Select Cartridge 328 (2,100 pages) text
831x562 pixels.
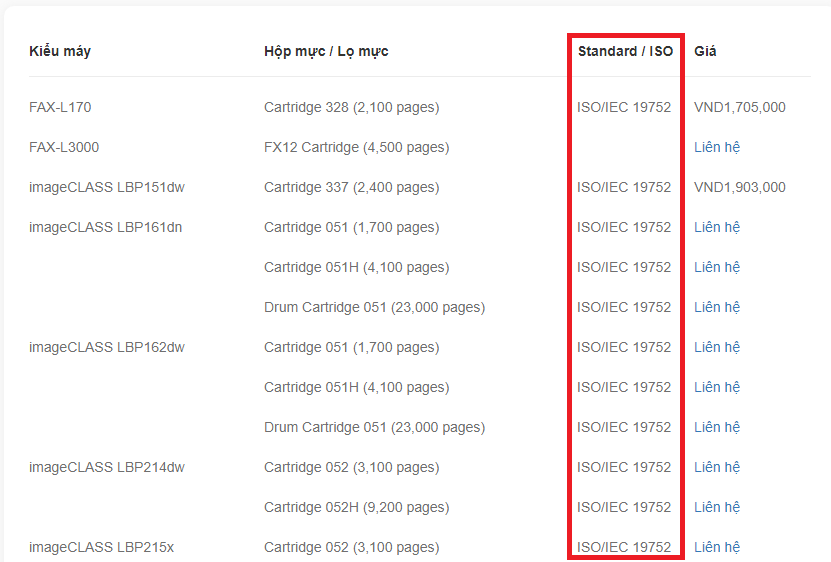pos(351,108)
